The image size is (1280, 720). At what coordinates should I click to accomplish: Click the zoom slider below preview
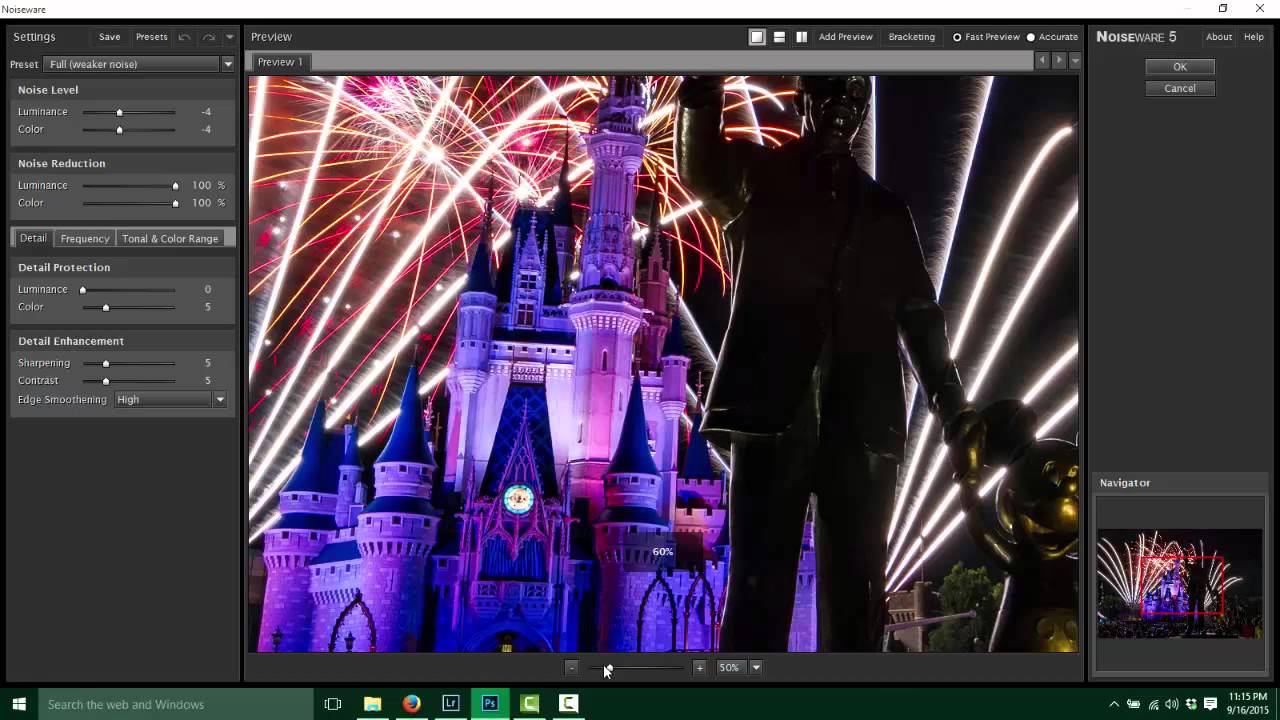[x=636, y=667]
